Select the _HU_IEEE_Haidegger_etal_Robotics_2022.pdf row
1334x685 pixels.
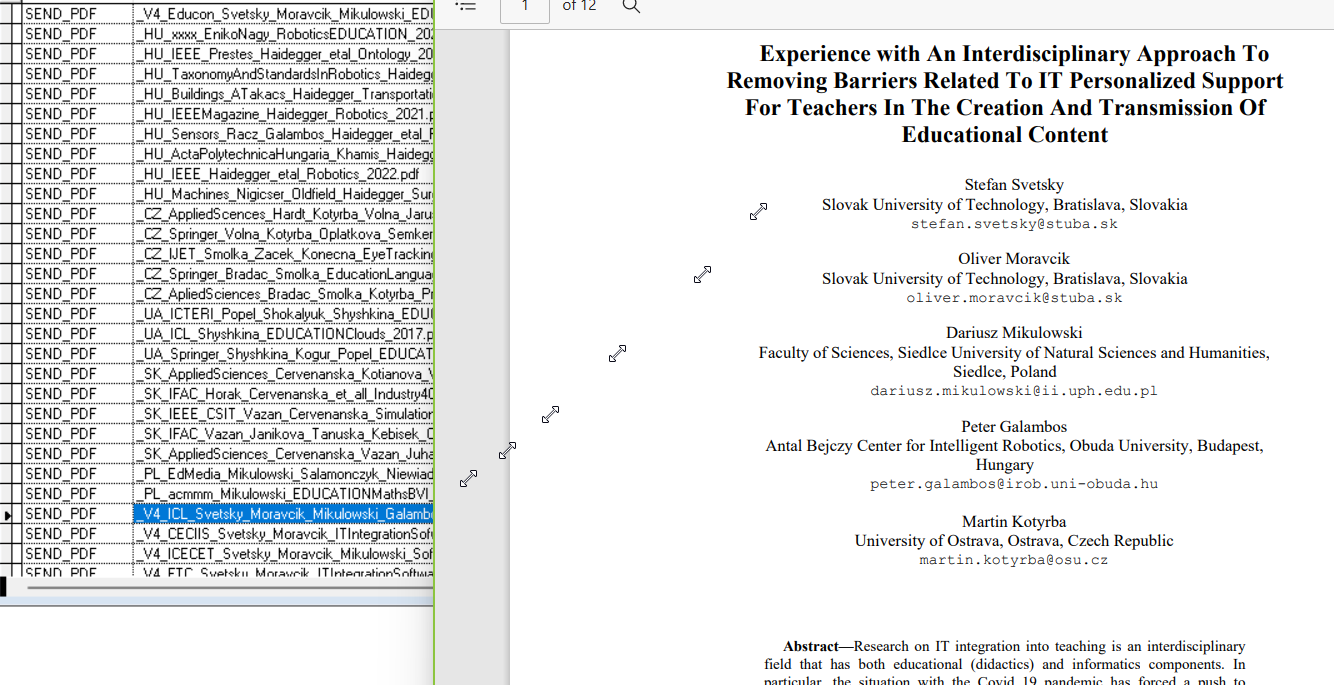point(283,174)
